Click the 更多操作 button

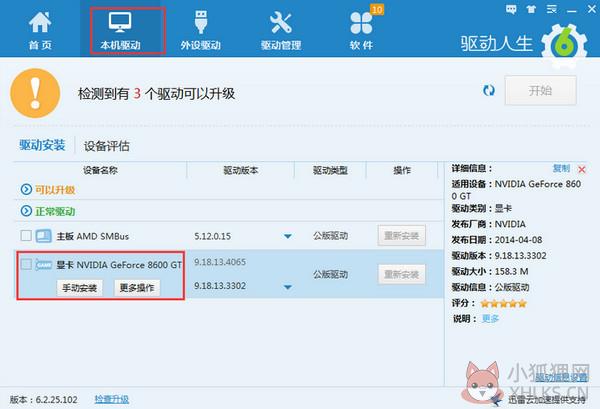tap(137, 288)
